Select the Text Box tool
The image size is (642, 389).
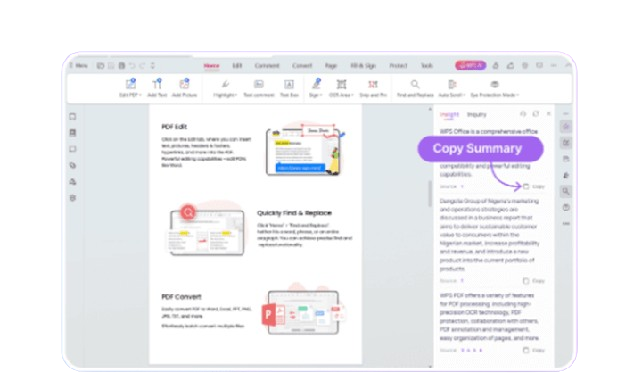click(x=289, y=88)
